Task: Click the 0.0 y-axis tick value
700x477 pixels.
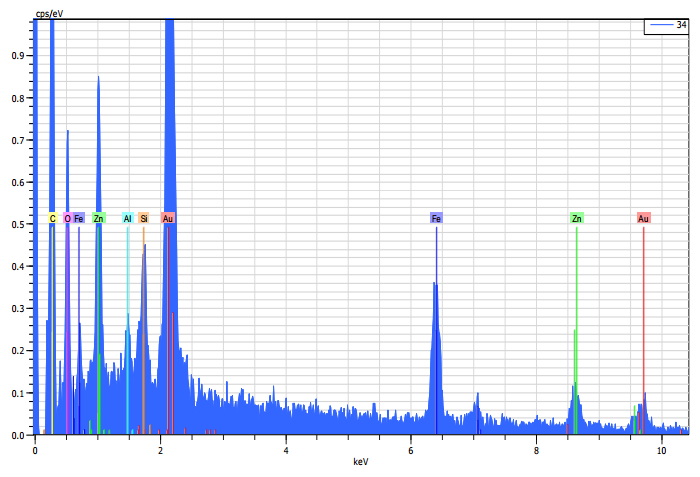Action: 18,435
